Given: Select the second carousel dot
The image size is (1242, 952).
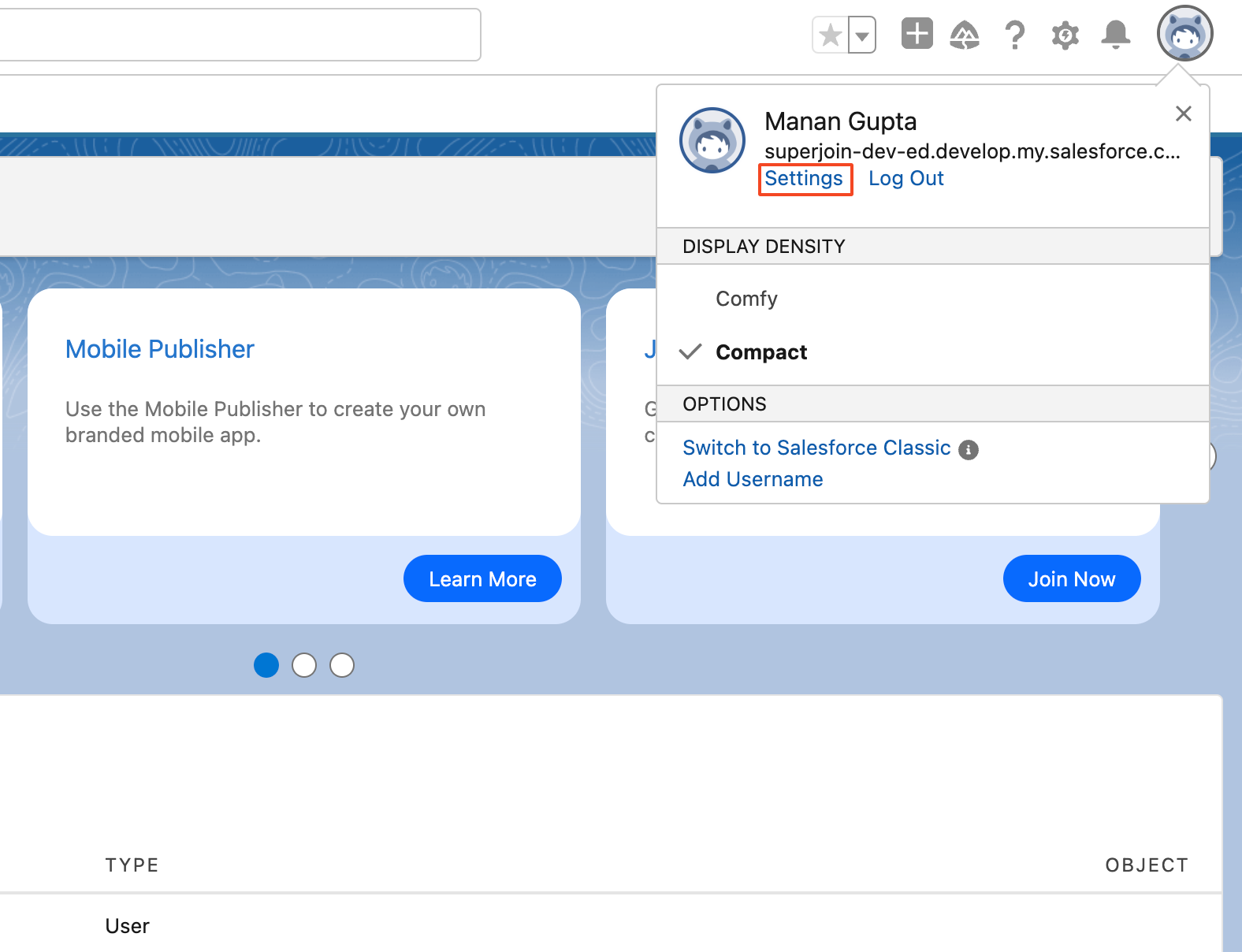Looking at the screenshot, I should (x=304, y=665).
